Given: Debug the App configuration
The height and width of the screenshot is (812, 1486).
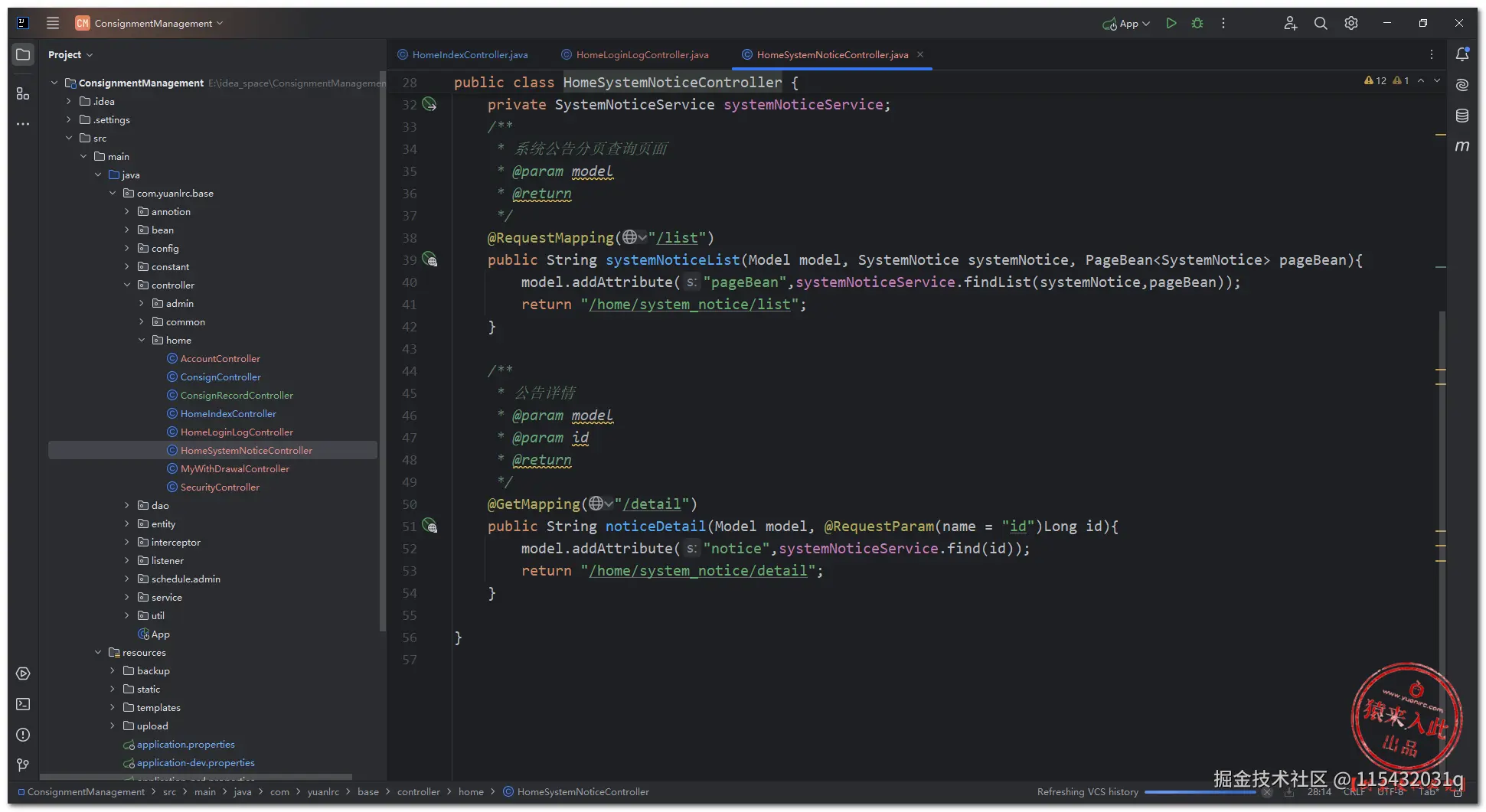Looking at the screenshot, I should coord(1197,23).
